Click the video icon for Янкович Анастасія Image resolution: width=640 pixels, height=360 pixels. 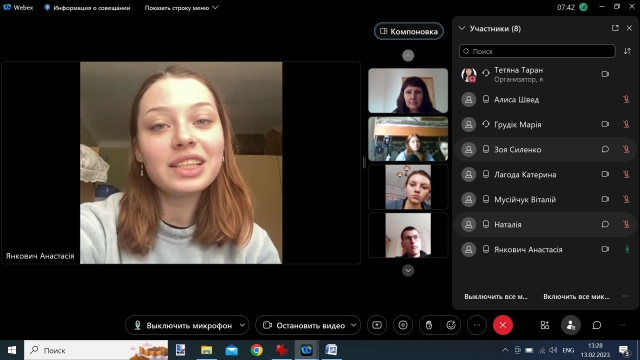point(605,249)
